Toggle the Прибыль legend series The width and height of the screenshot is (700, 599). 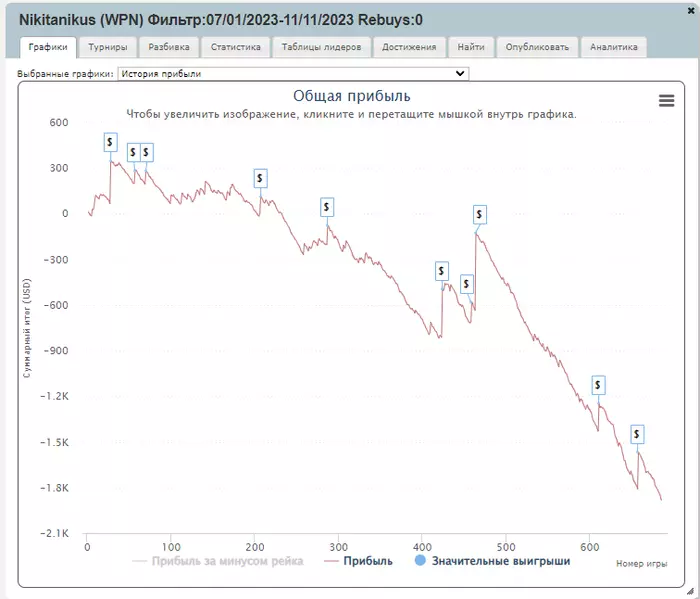358,561
